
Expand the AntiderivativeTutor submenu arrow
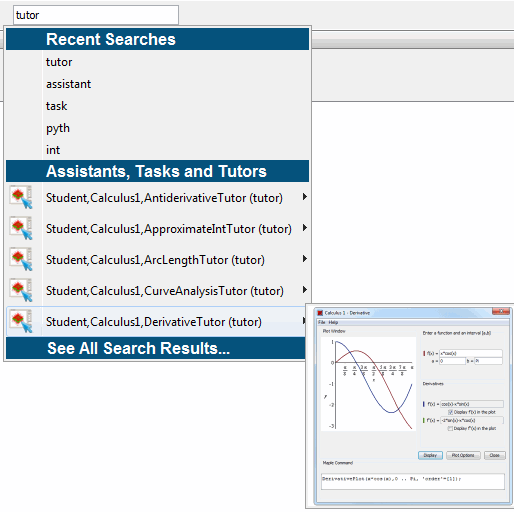304,197
